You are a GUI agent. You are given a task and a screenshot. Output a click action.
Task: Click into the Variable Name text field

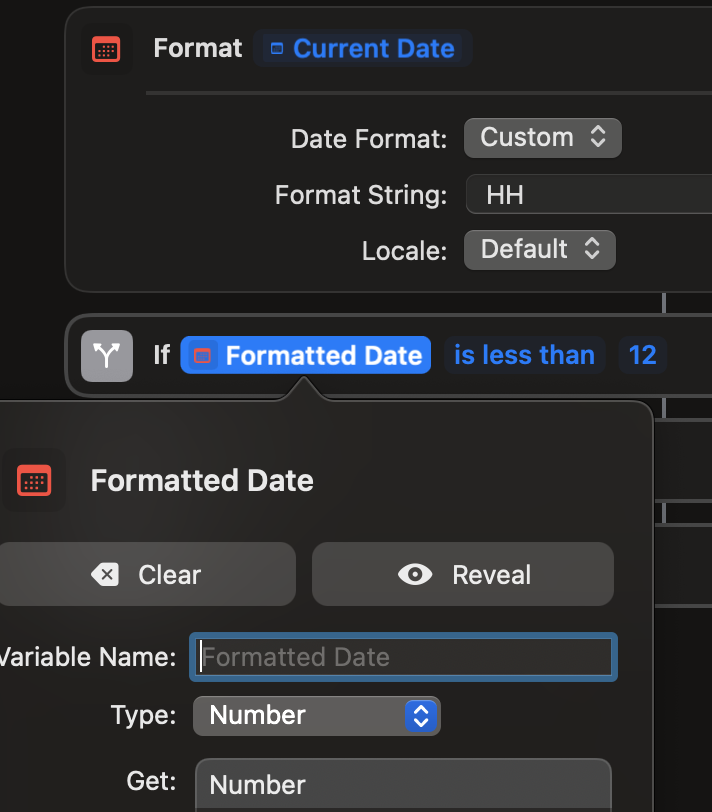point(403,657)
